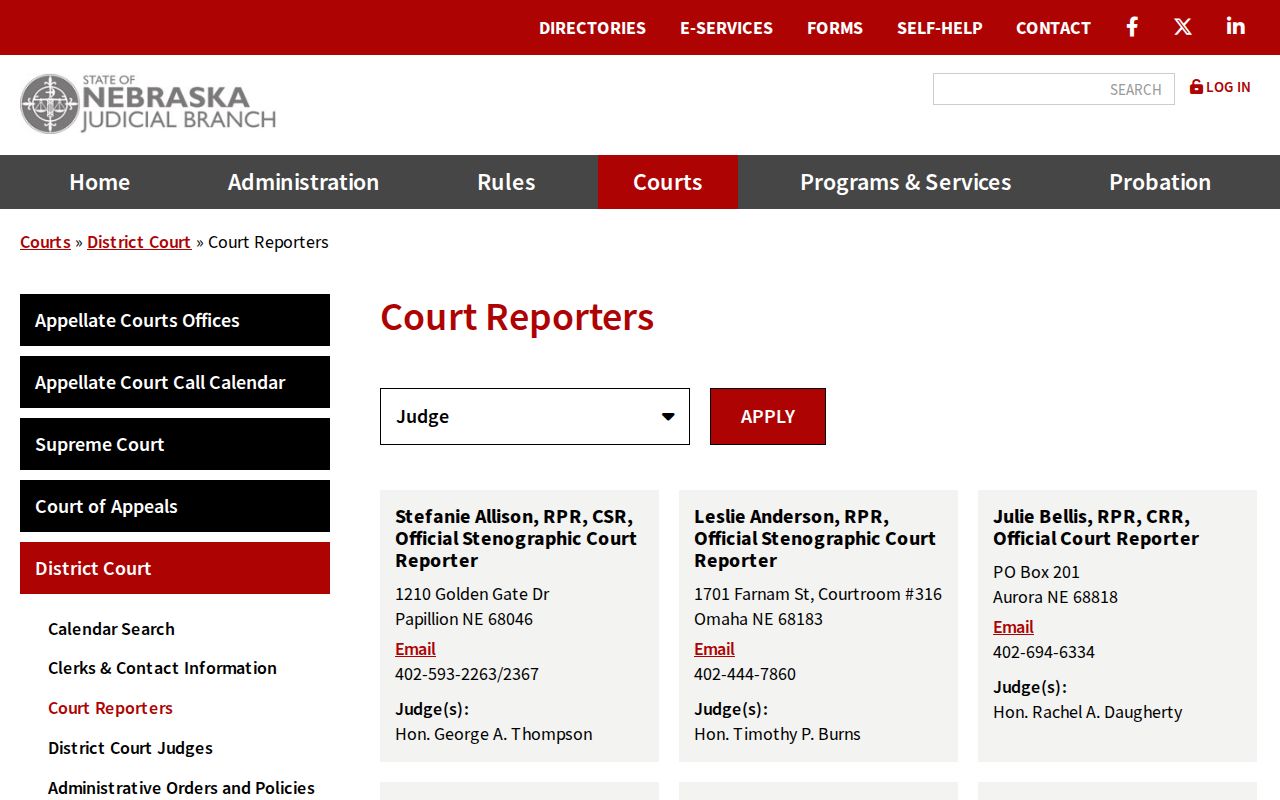Image resolution: width=1280 pixels, height=800 pixels.
Task: Click the red lock Log In link
Action: [x=1220, y=87]
